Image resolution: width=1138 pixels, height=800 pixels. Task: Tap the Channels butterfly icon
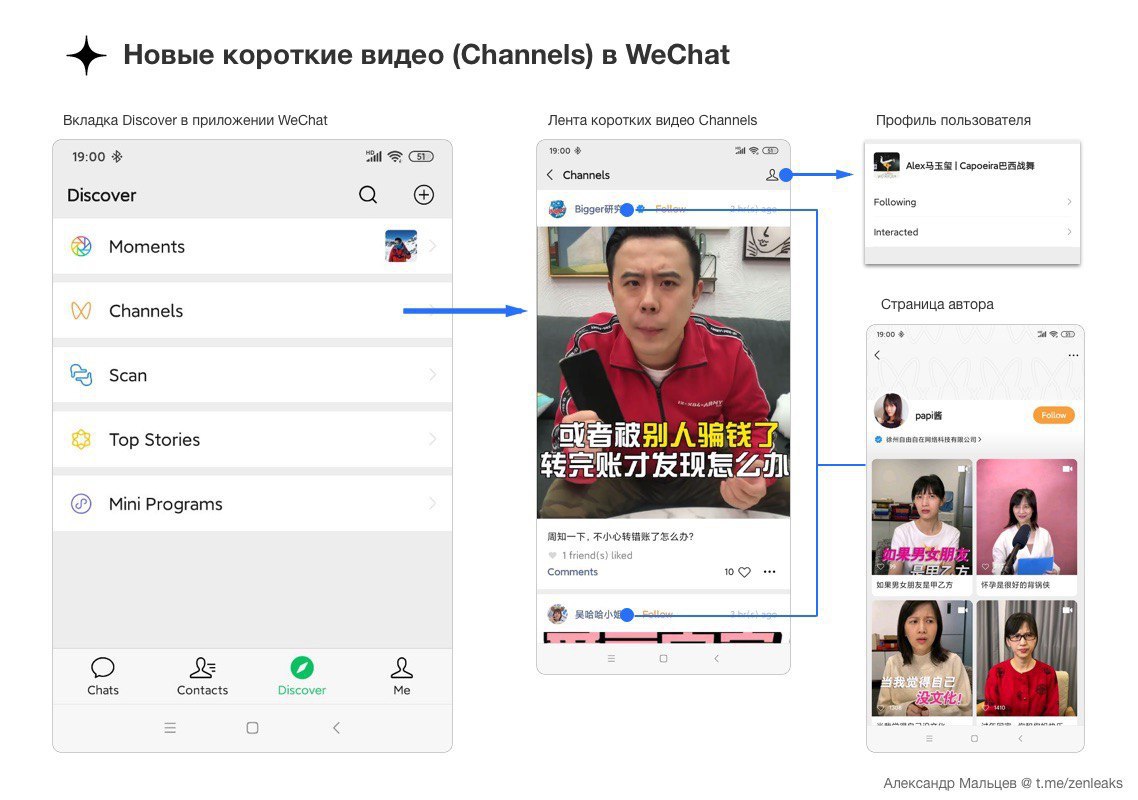pyautogui.click(x=81, y=311)
